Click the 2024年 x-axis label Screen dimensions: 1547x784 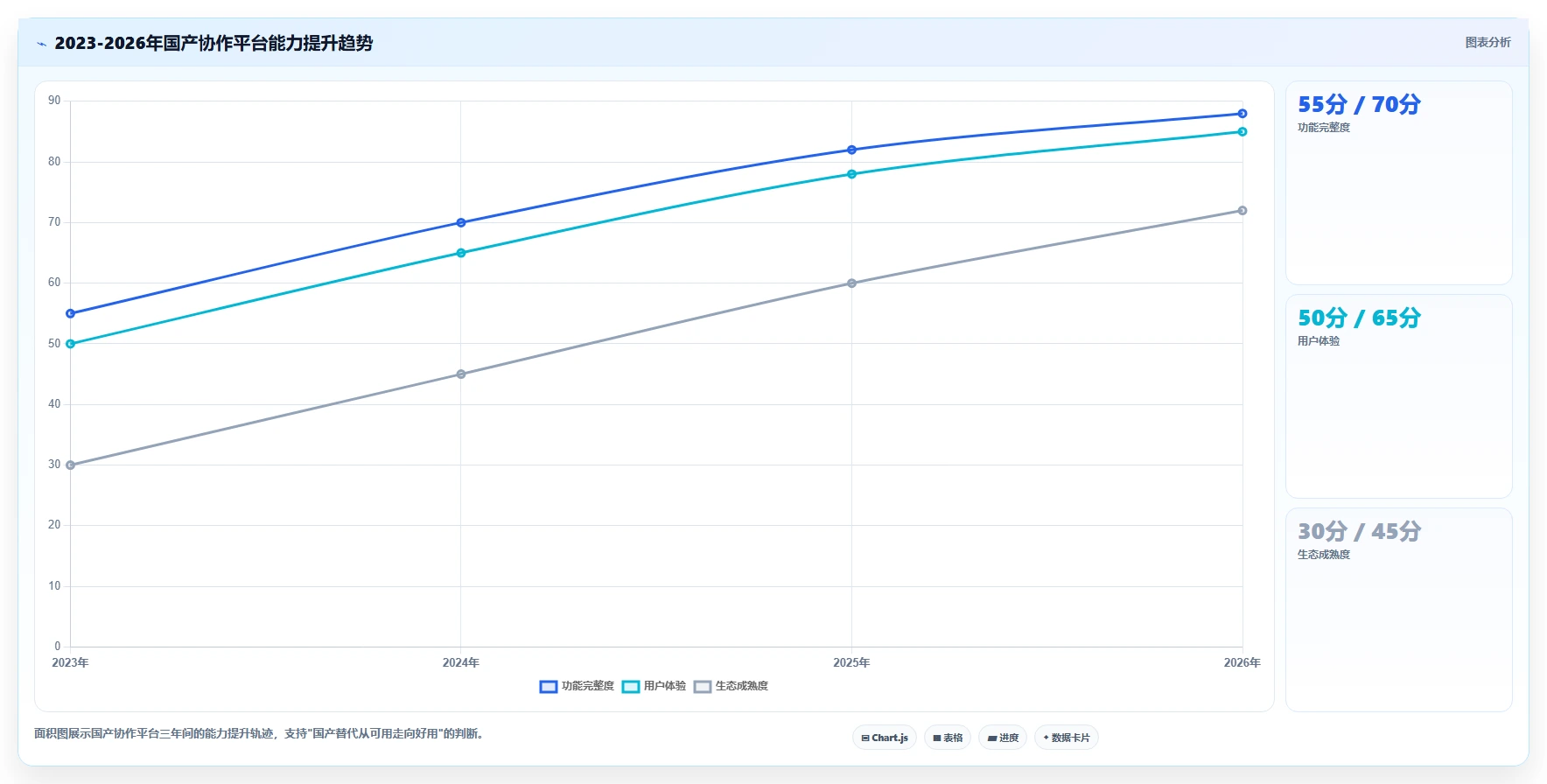(x=461, y=662)
